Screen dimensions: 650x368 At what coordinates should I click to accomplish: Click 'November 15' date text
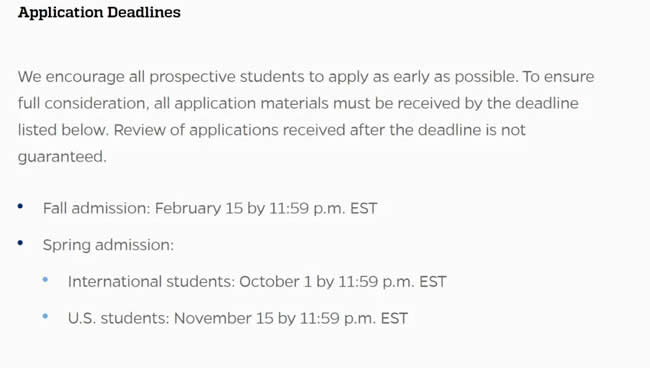(223, 319)
